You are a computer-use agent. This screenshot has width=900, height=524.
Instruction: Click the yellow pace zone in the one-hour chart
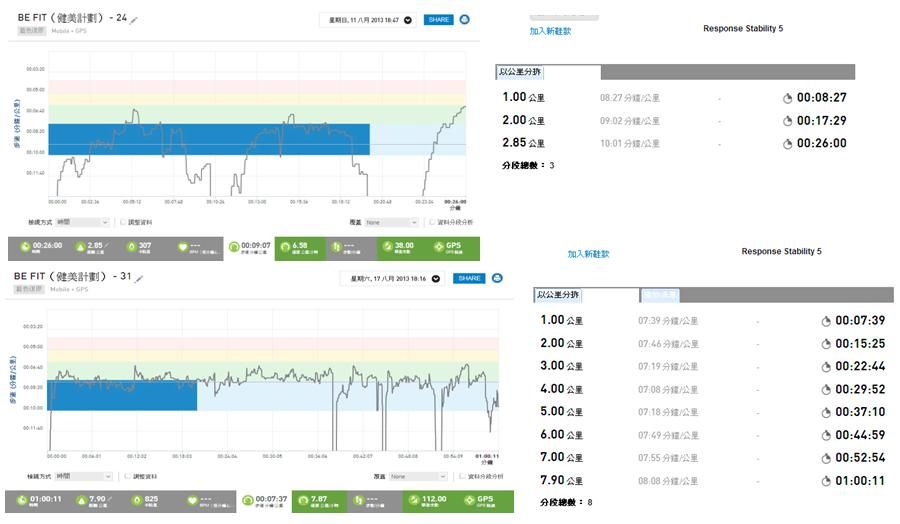[x=273, y=356]
